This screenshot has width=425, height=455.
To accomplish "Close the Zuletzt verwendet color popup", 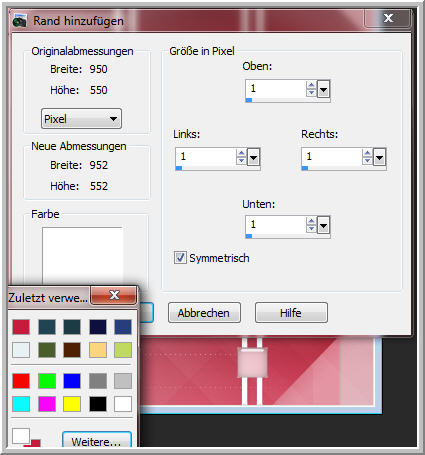I will (x=114, y=295).
